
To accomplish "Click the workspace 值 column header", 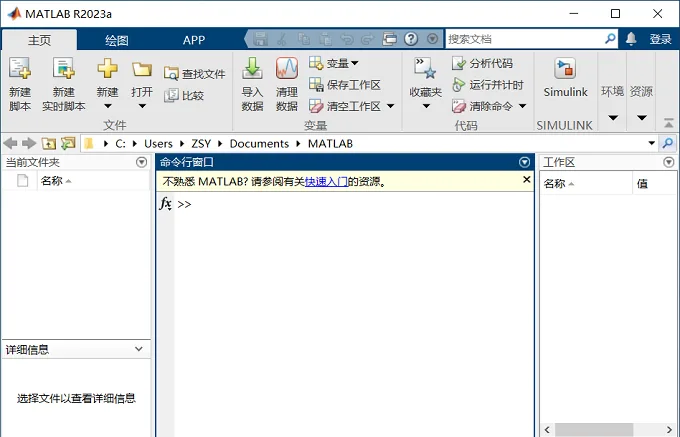I will (x=655, y=184).
